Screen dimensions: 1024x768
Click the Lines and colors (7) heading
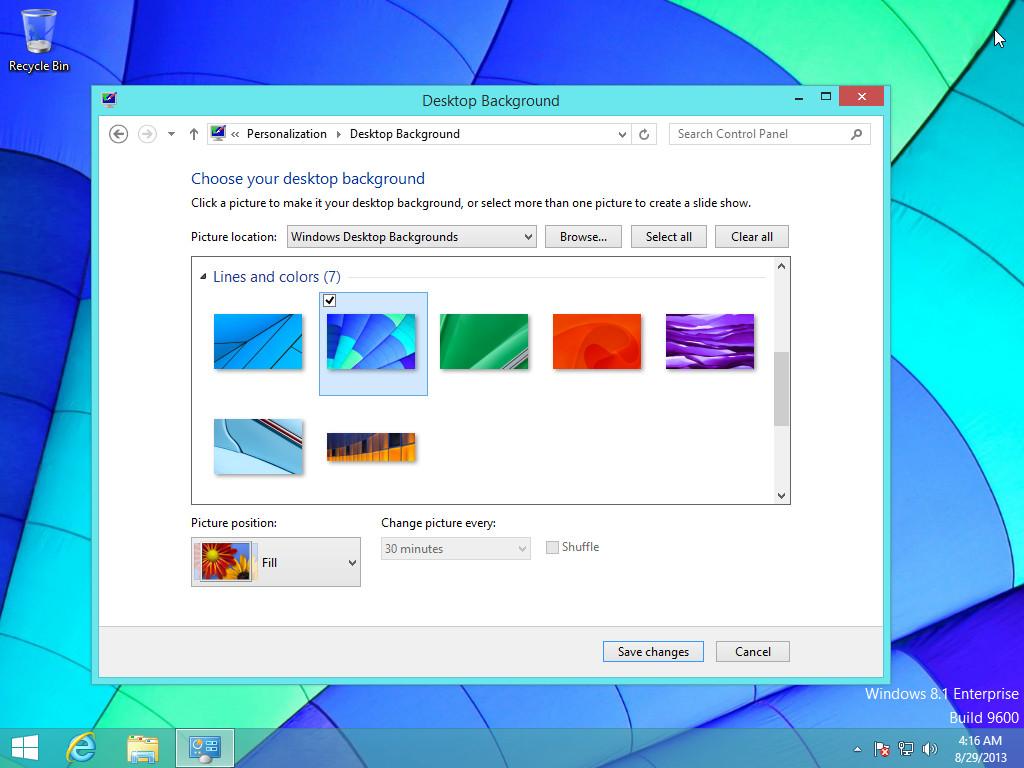tap(277, 277)
